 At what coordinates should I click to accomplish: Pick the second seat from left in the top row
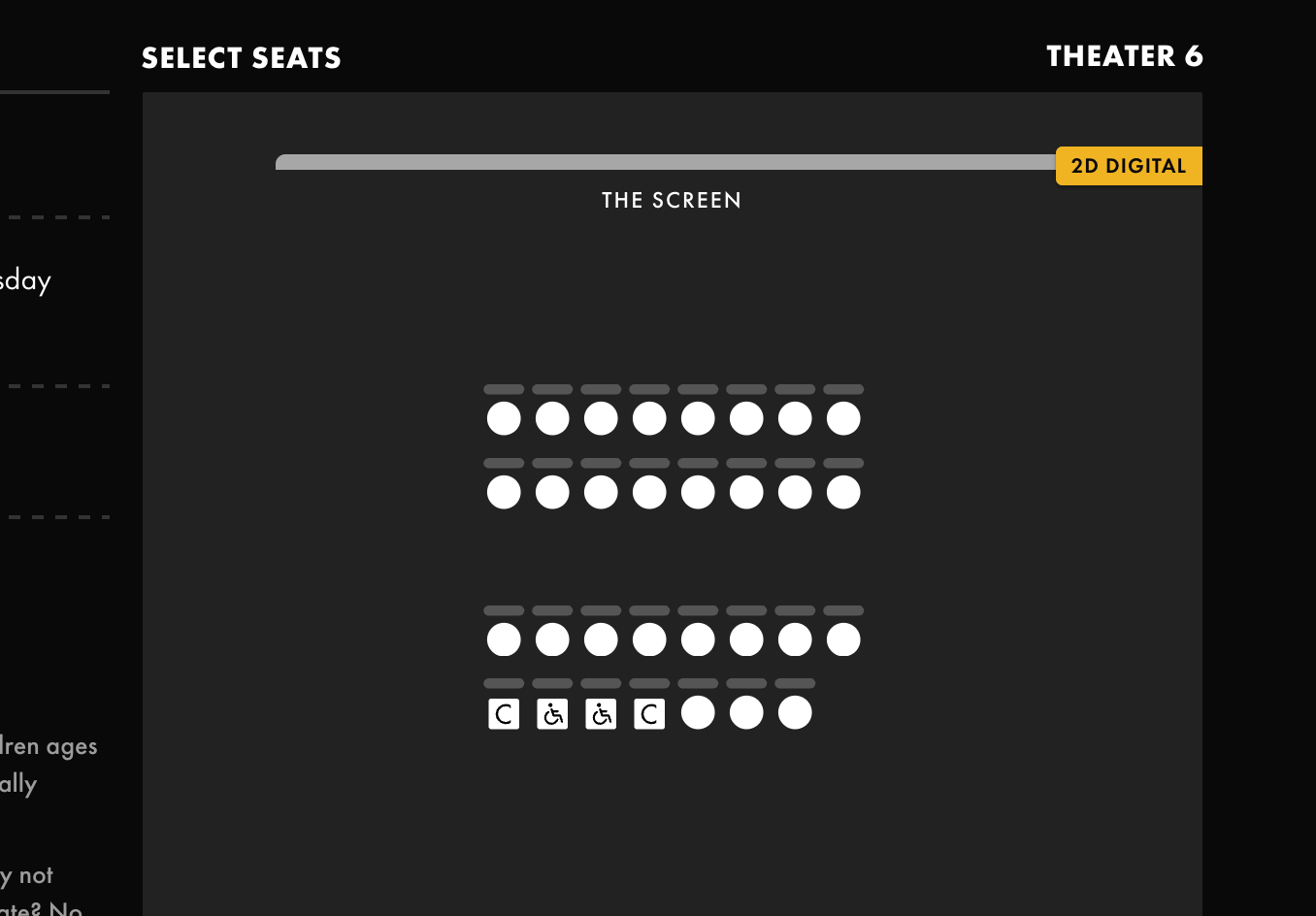click(552, 418)
